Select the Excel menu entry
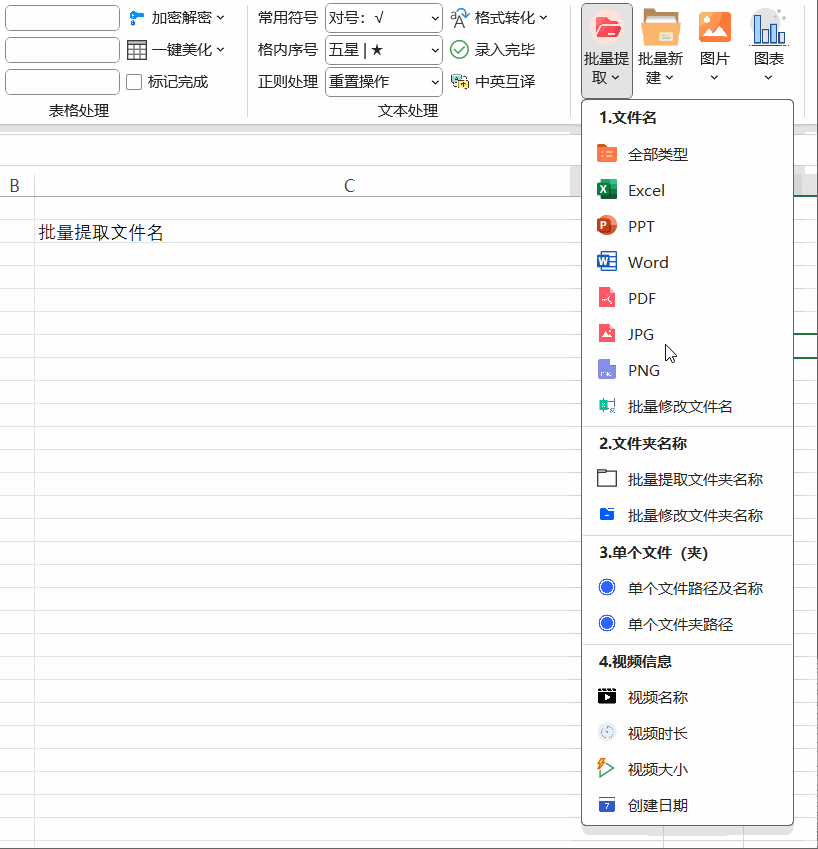Screen dimensions: 818x849 [688, 191]
